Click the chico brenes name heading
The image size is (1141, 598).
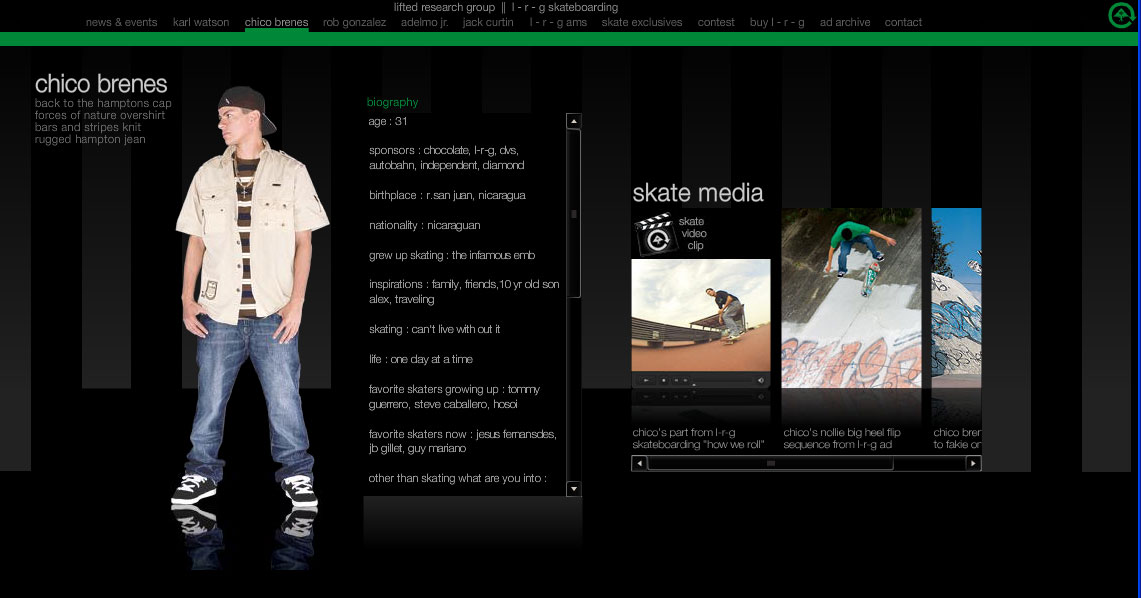(x=101, y=84)
